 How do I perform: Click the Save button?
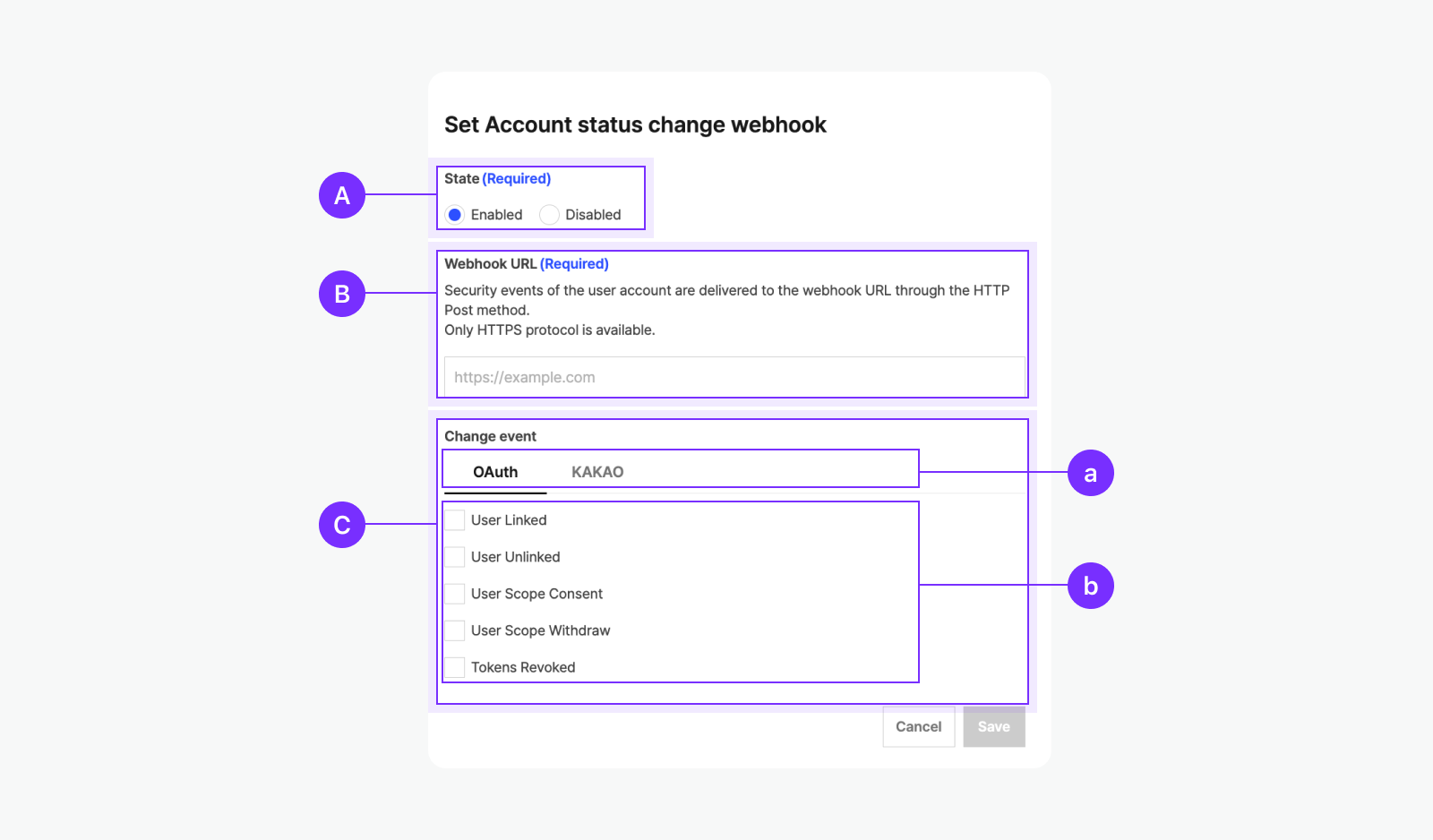[993, 726]
